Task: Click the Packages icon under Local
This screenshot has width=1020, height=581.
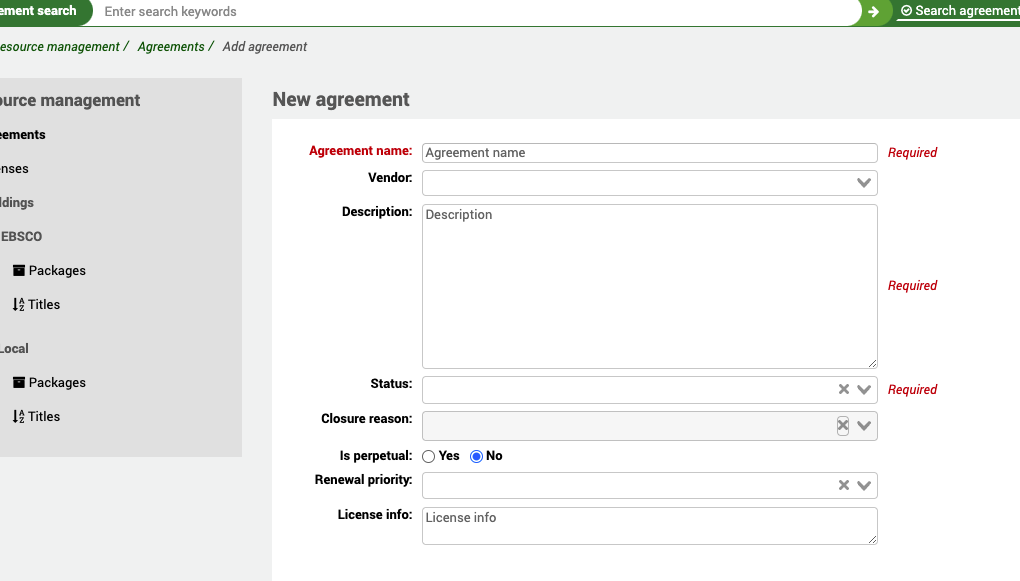Action: tap(19, 382)
